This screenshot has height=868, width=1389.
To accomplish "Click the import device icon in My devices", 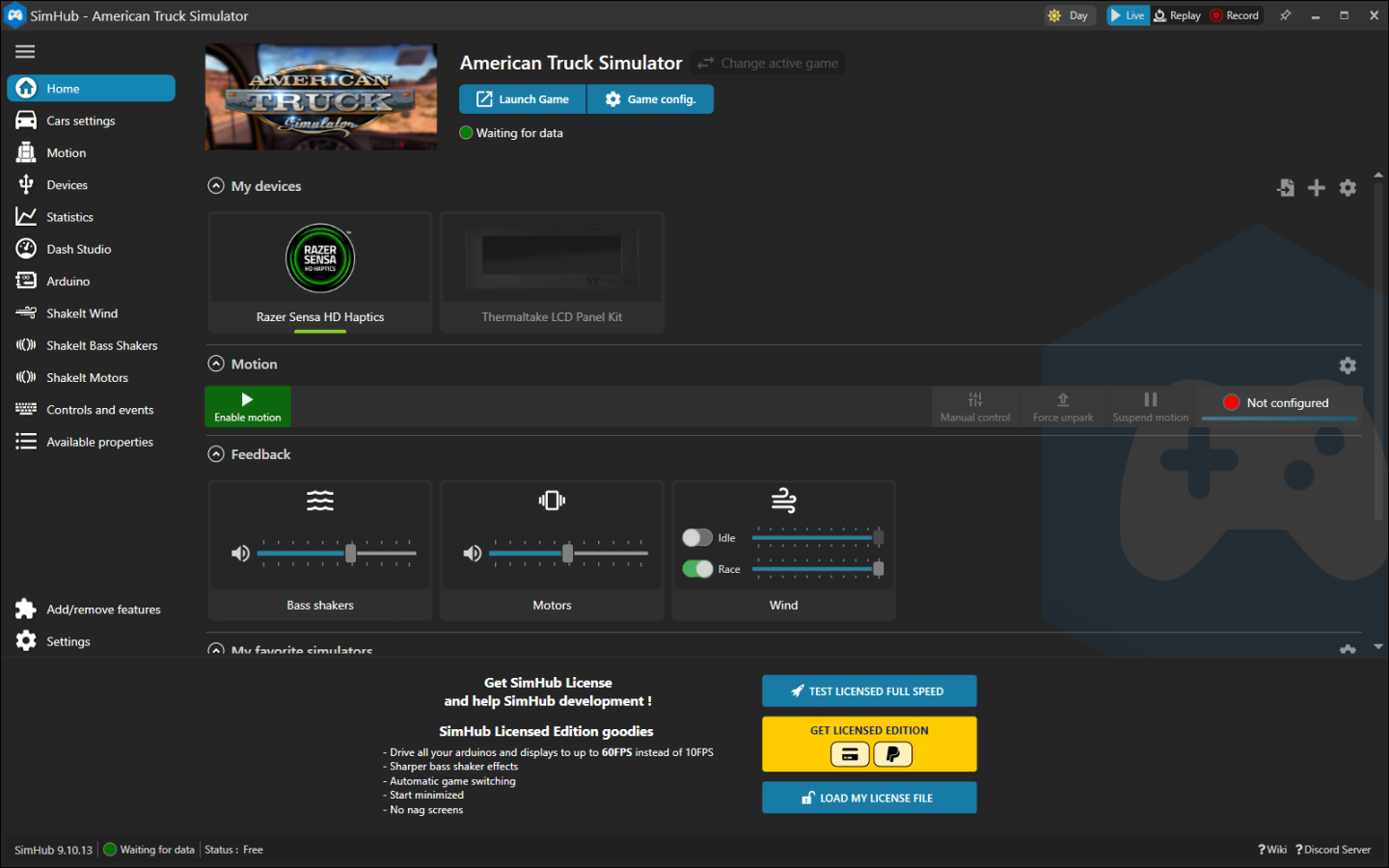I will tap(1286, 188).
